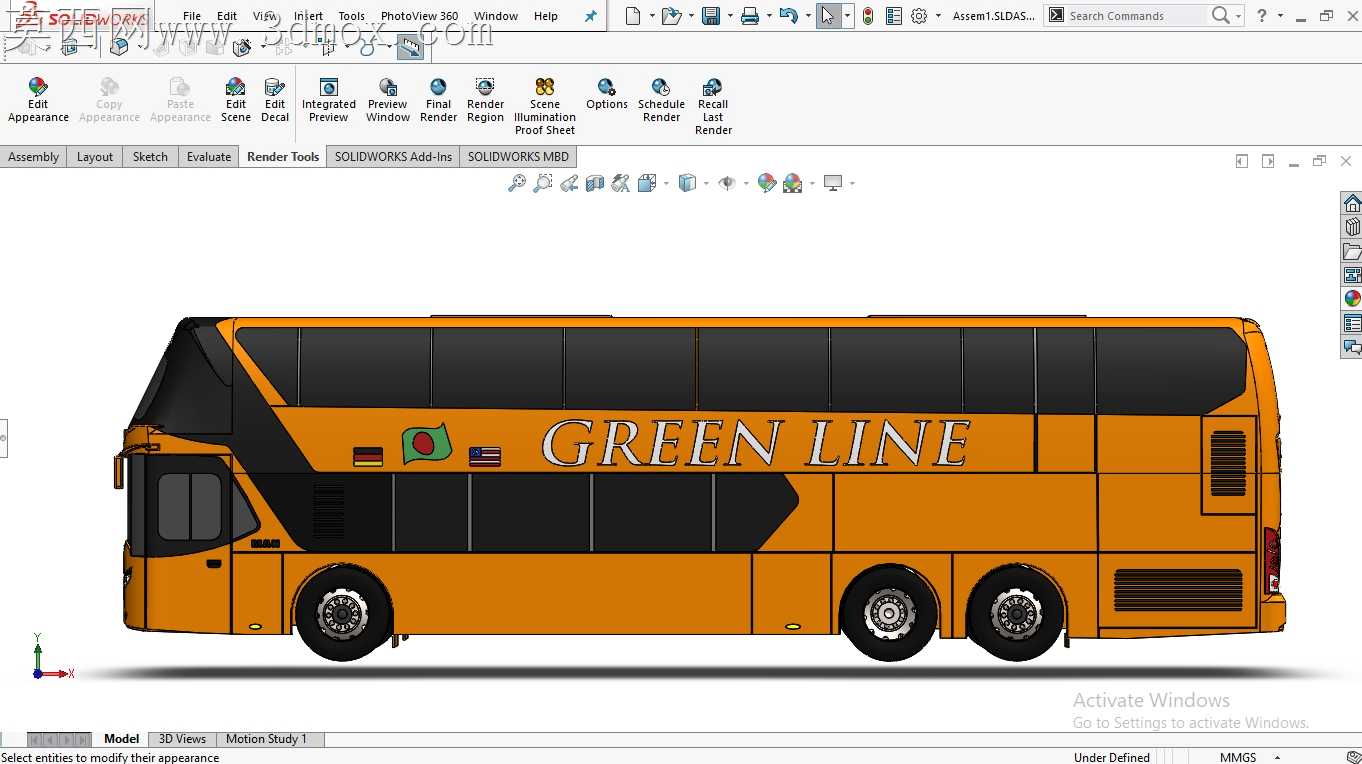
Task: Open the Preview Window
Action: 388,100
